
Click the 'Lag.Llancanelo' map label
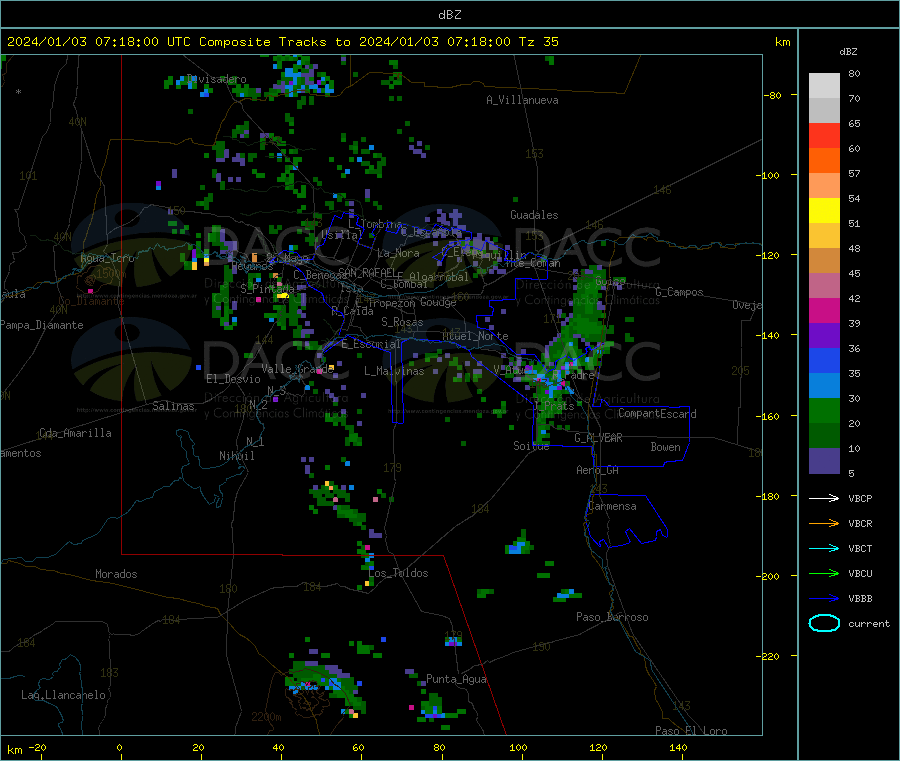64,695
